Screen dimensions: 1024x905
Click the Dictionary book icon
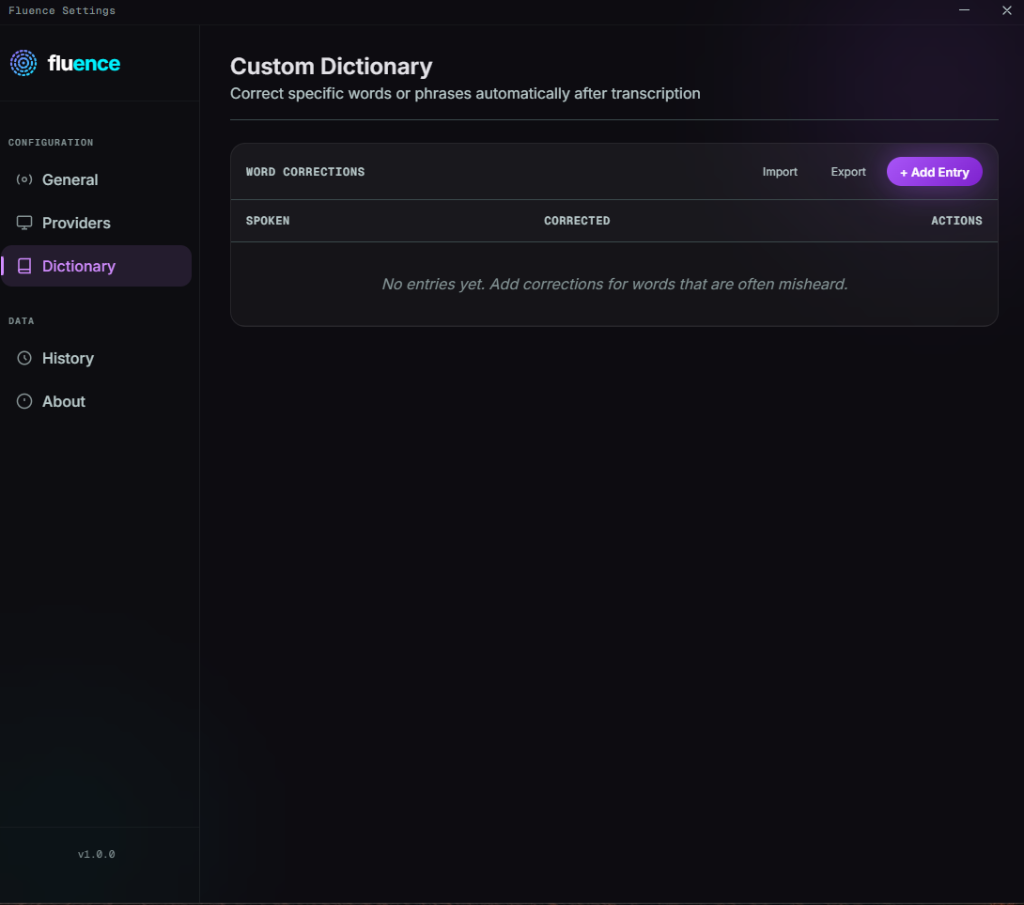24,266
